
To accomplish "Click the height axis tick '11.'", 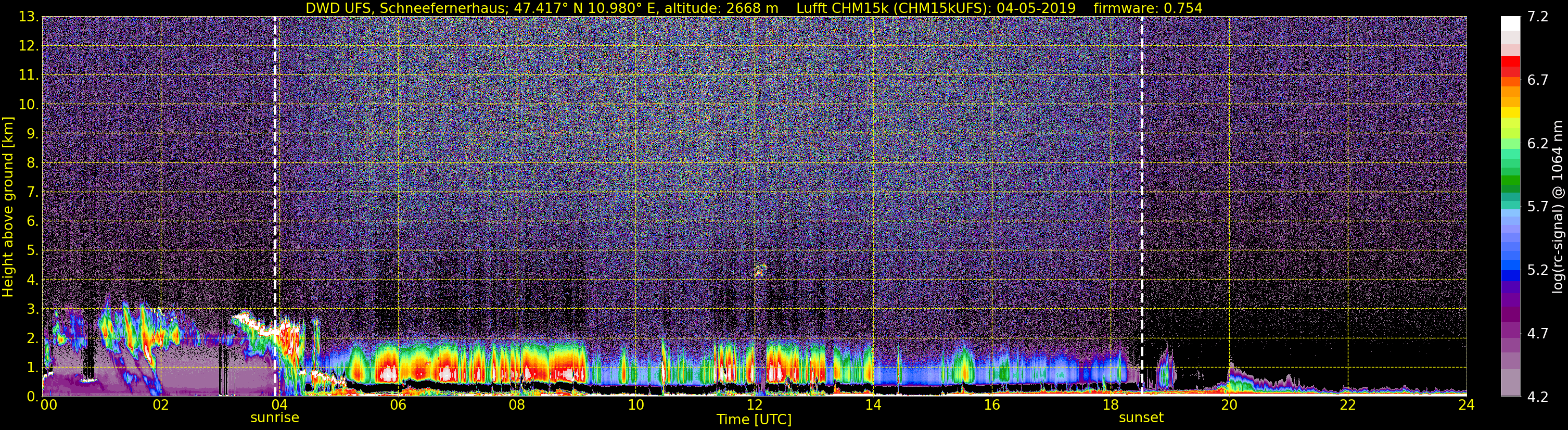I will pyautogui.click(x=28, y=75).
